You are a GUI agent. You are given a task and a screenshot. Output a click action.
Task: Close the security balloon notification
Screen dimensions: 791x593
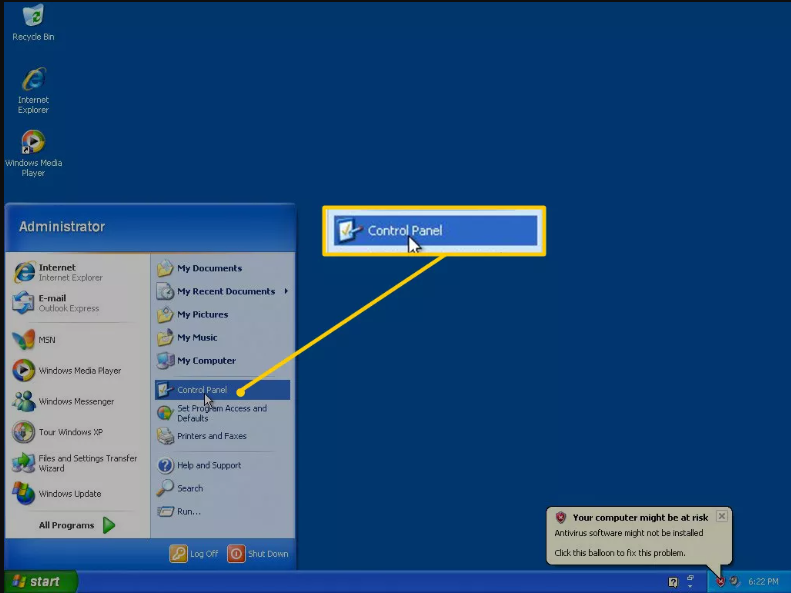pos(722,516)
